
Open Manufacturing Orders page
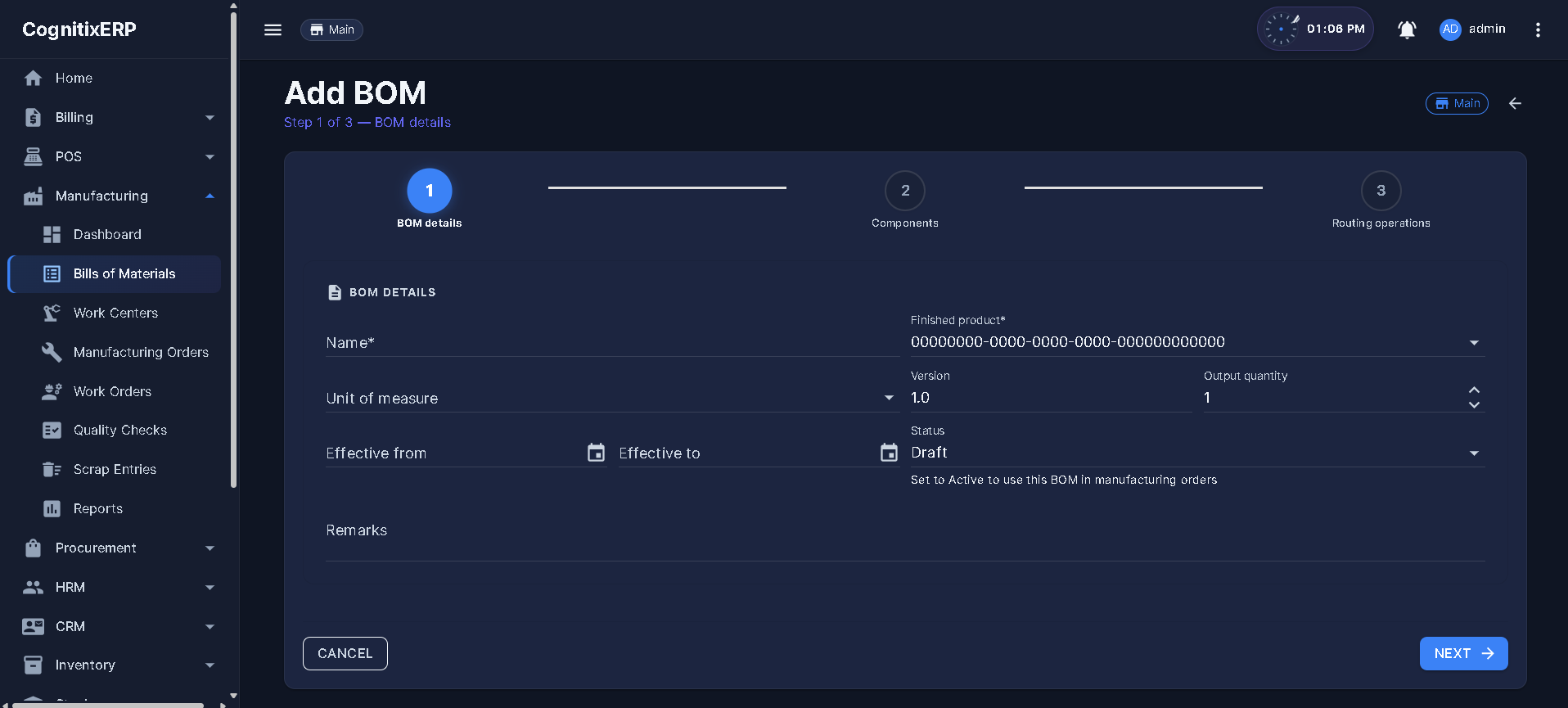coord(115,352)
